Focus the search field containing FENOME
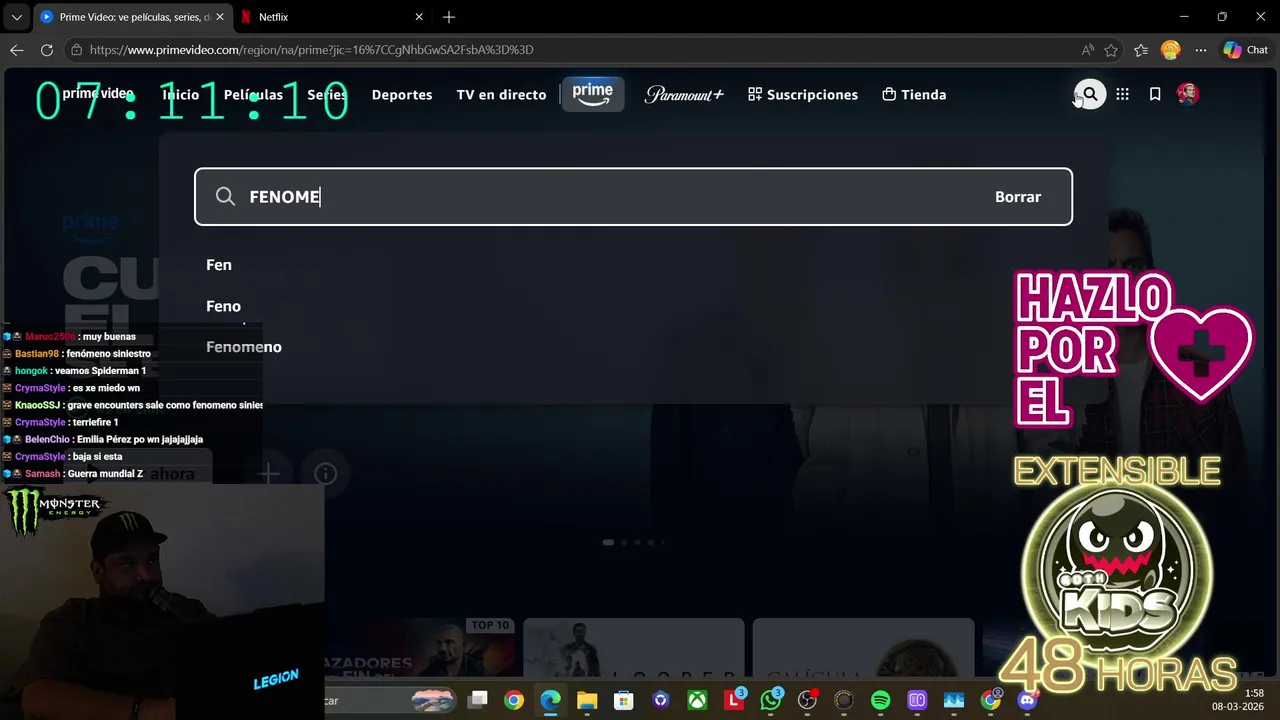Viewport: 1280px width, 720px height. pos(633,197)
